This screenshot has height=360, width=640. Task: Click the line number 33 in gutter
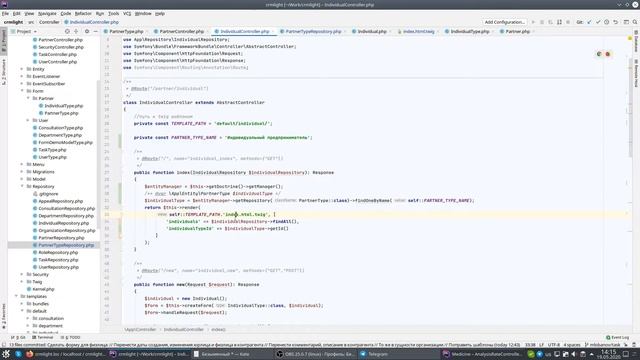coord(107,214)
